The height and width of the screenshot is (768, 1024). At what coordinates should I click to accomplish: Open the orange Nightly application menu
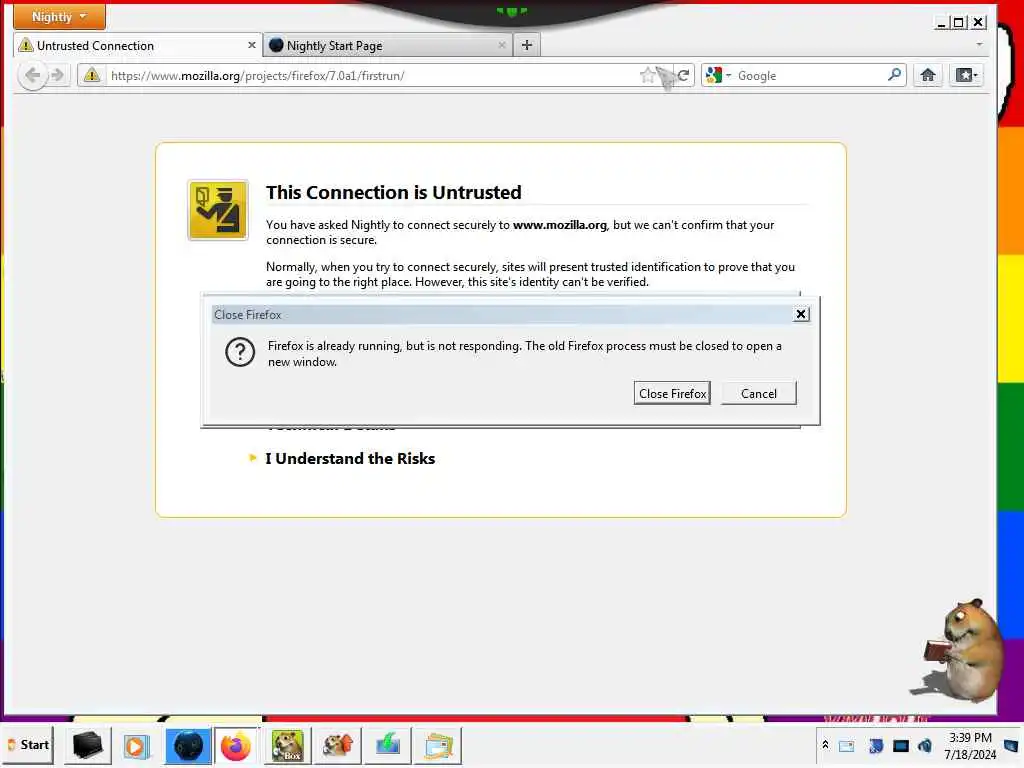click(59, 16)
